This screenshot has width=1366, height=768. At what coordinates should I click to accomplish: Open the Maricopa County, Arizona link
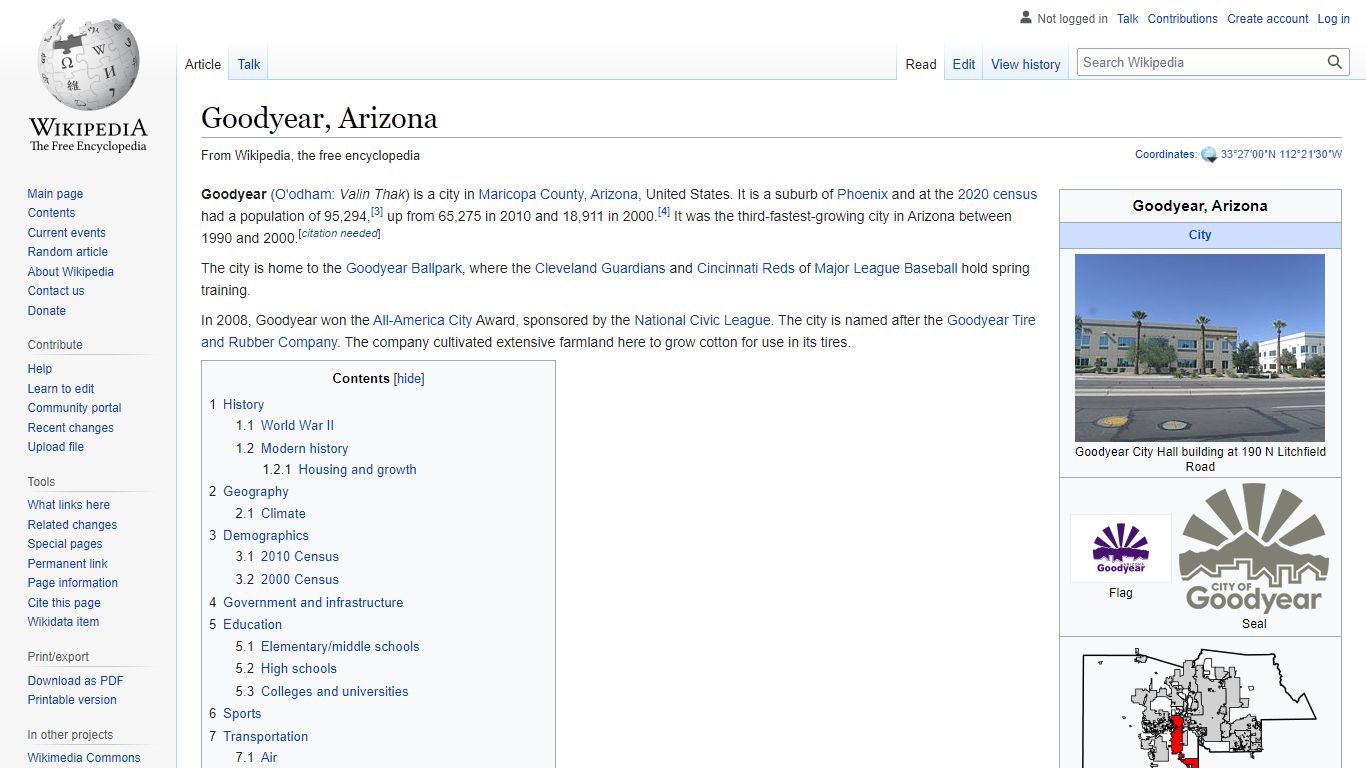tap(558, 195)
